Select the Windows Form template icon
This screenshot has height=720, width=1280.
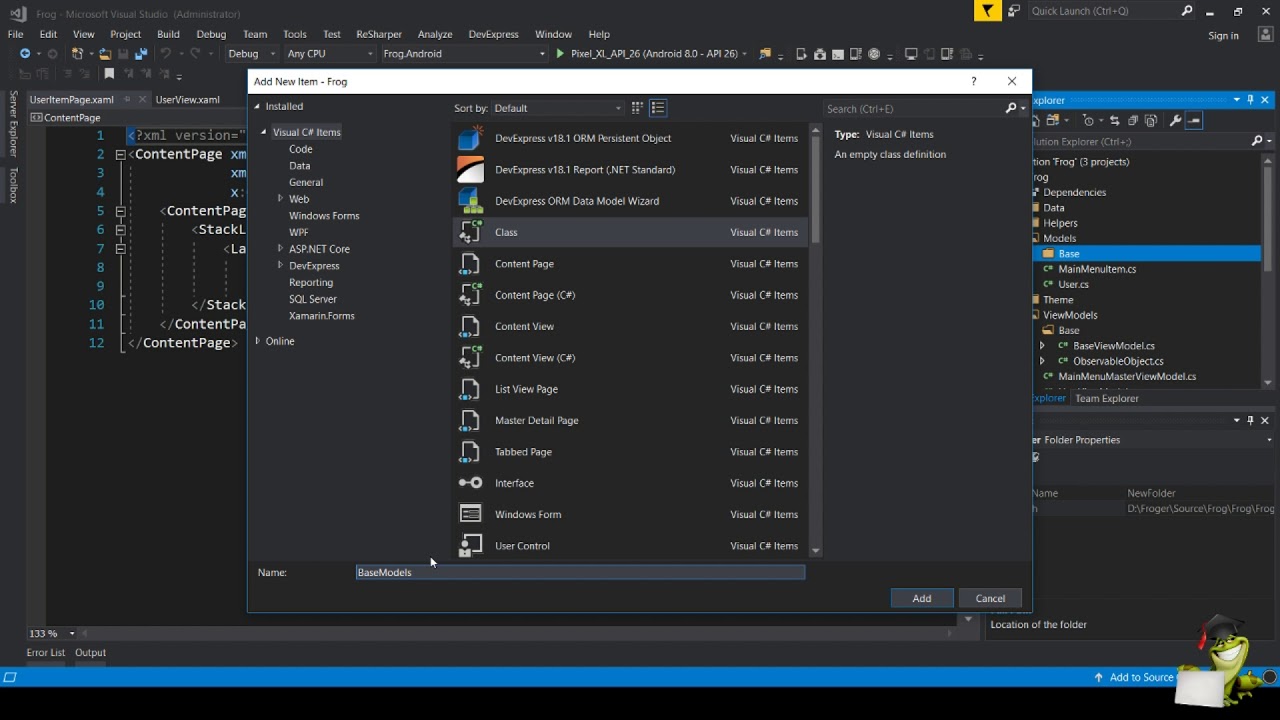470,514
